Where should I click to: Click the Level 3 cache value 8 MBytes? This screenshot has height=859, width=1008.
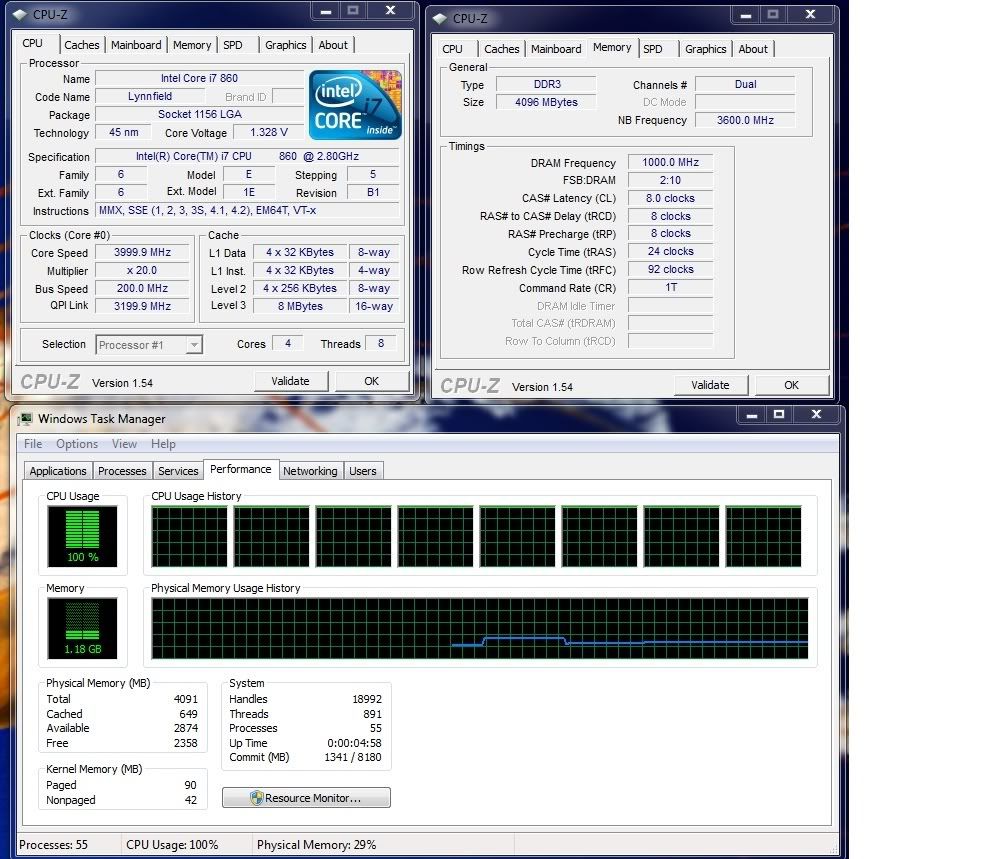(x=300, y=307)
